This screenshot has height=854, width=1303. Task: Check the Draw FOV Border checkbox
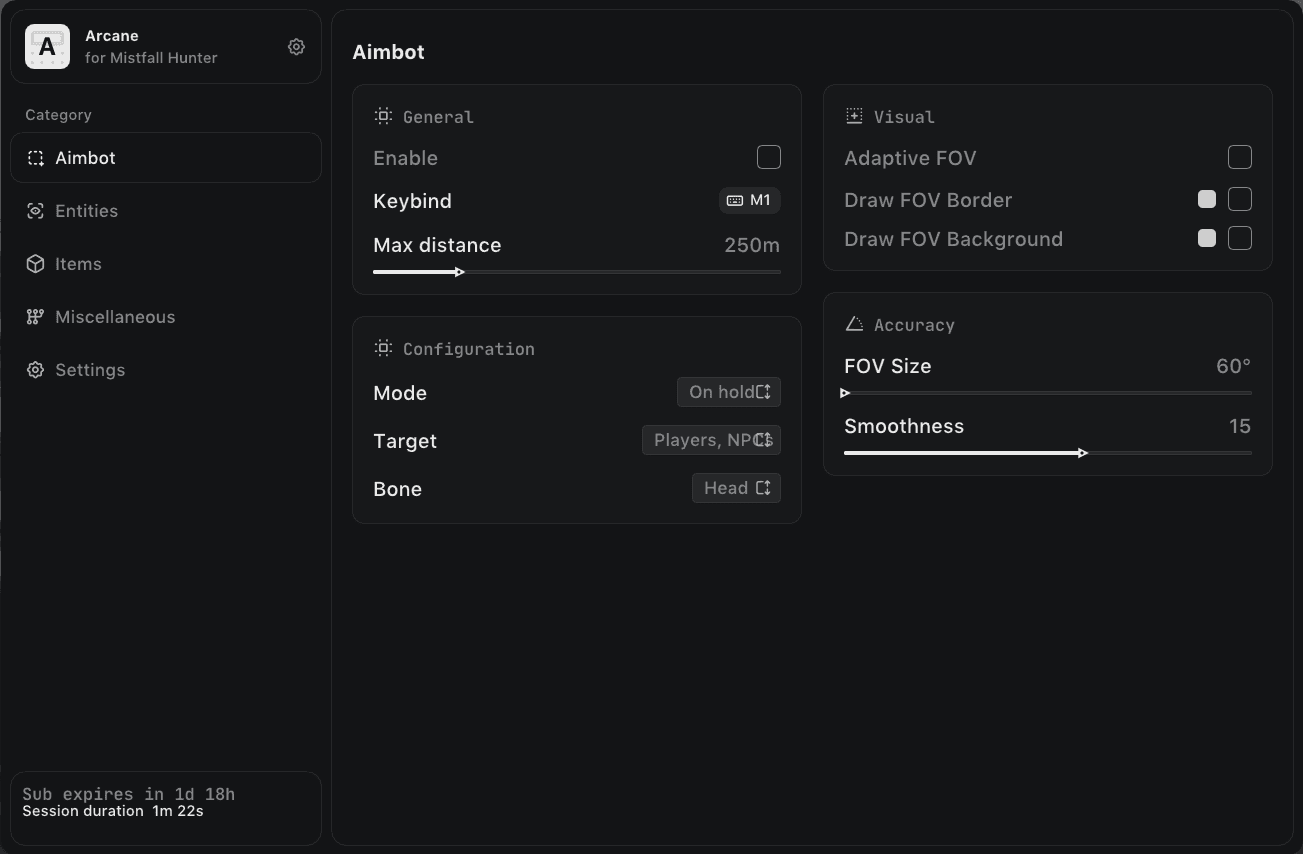(x=1240, y=199)
